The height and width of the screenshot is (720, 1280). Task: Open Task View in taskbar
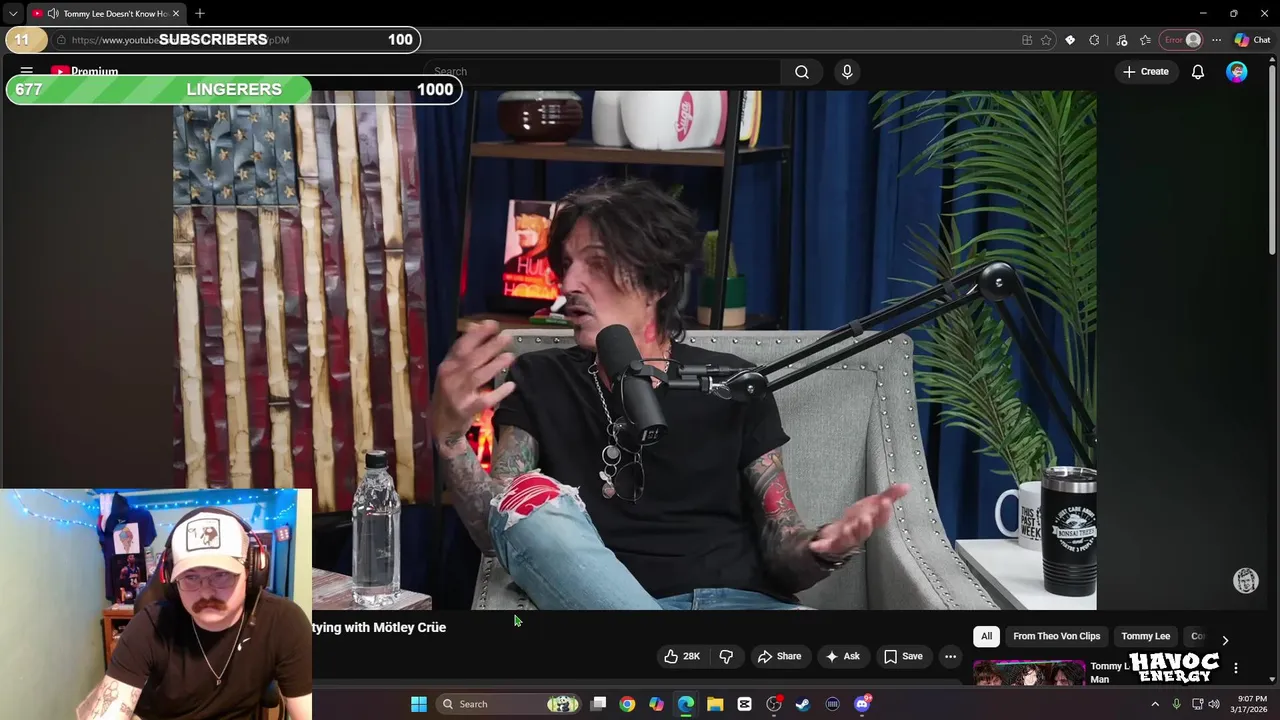point(598,704)
